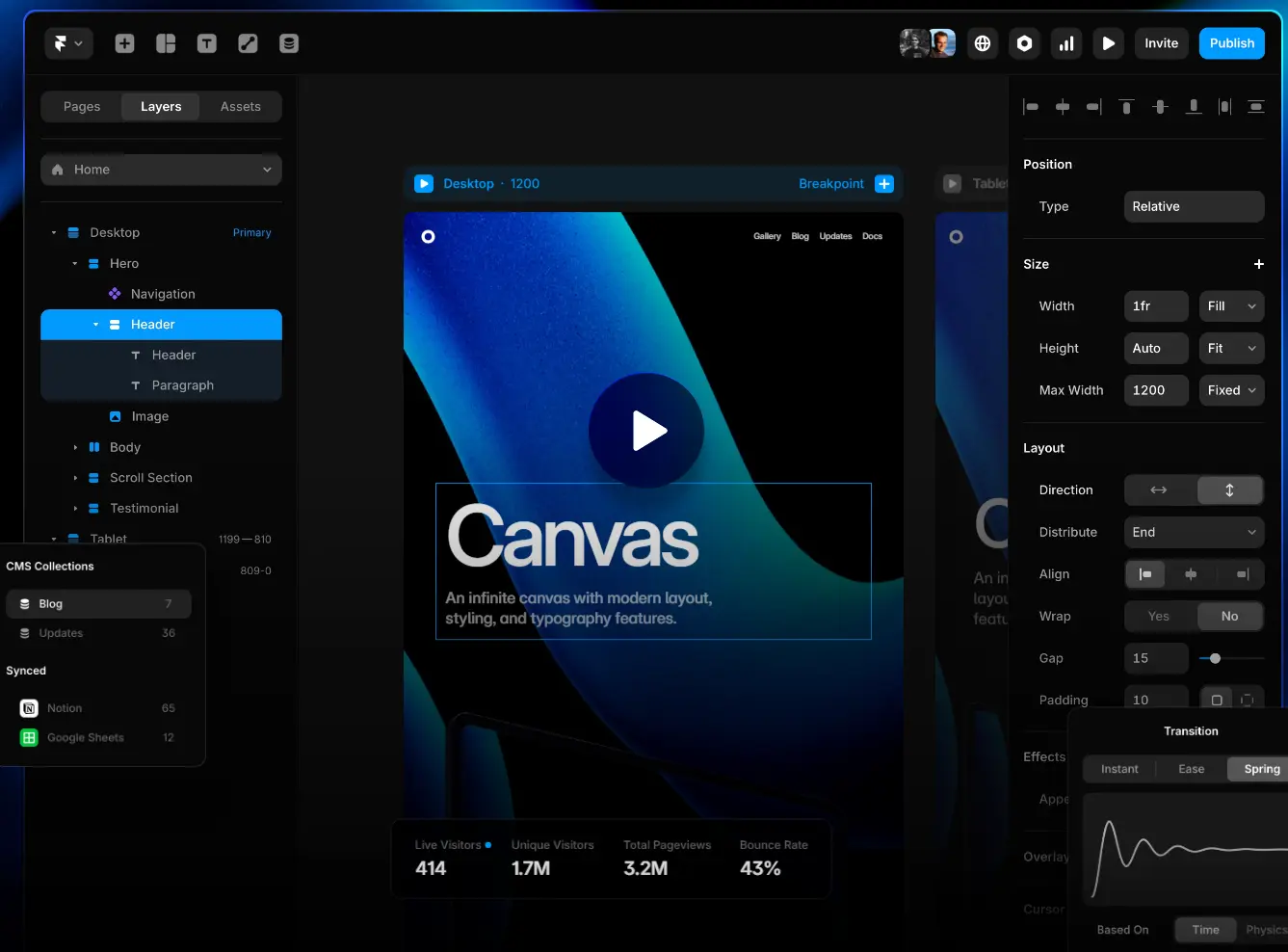
Task: Open the analytics bar chart icon
Action: tap(1066, 43)
